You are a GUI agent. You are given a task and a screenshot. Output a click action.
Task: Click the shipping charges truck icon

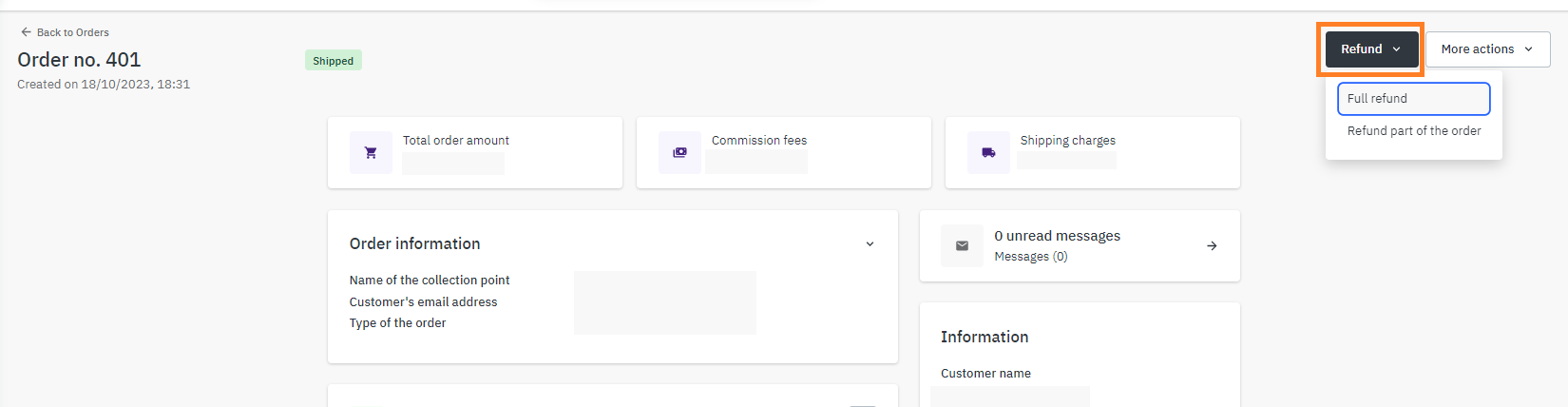(988, 152)
